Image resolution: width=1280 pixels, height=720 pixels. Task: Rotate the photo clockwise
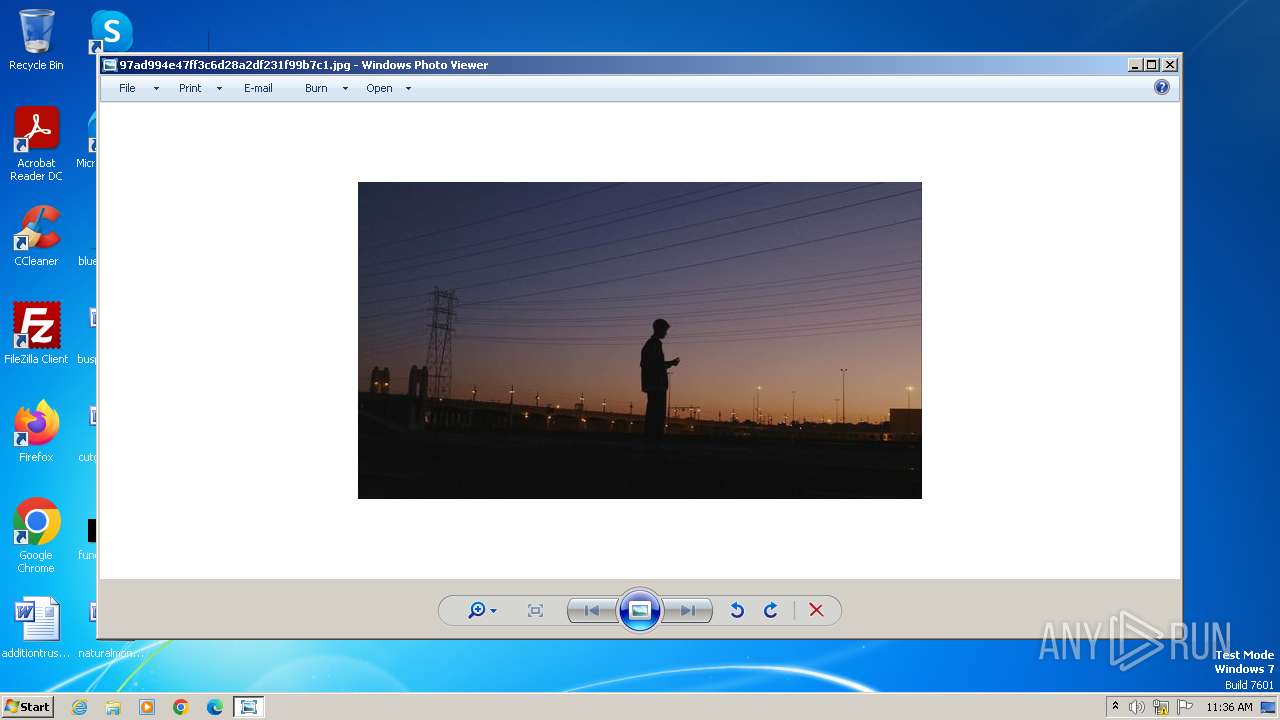click(771, 610)
